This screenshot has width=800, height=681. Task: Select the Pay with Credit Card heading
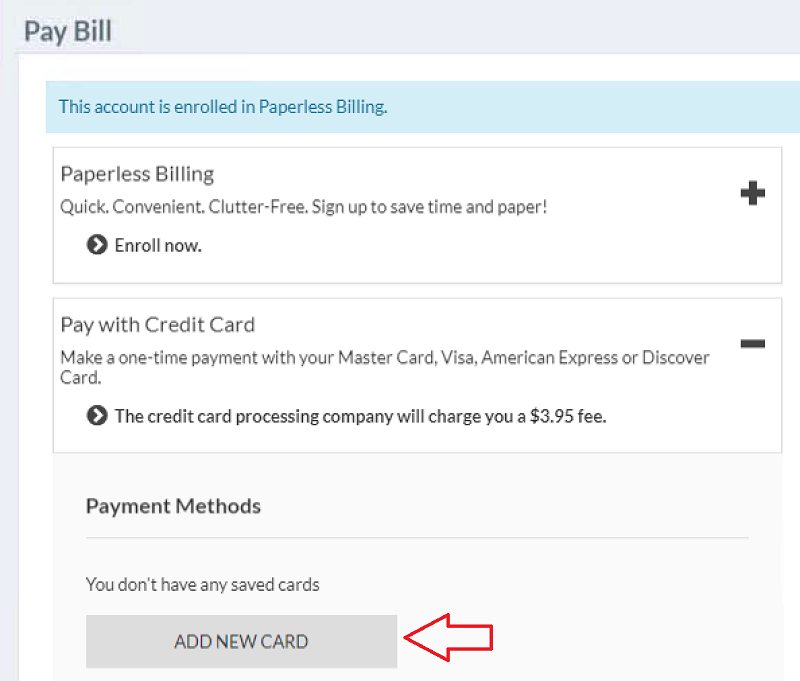pos(158,325)
